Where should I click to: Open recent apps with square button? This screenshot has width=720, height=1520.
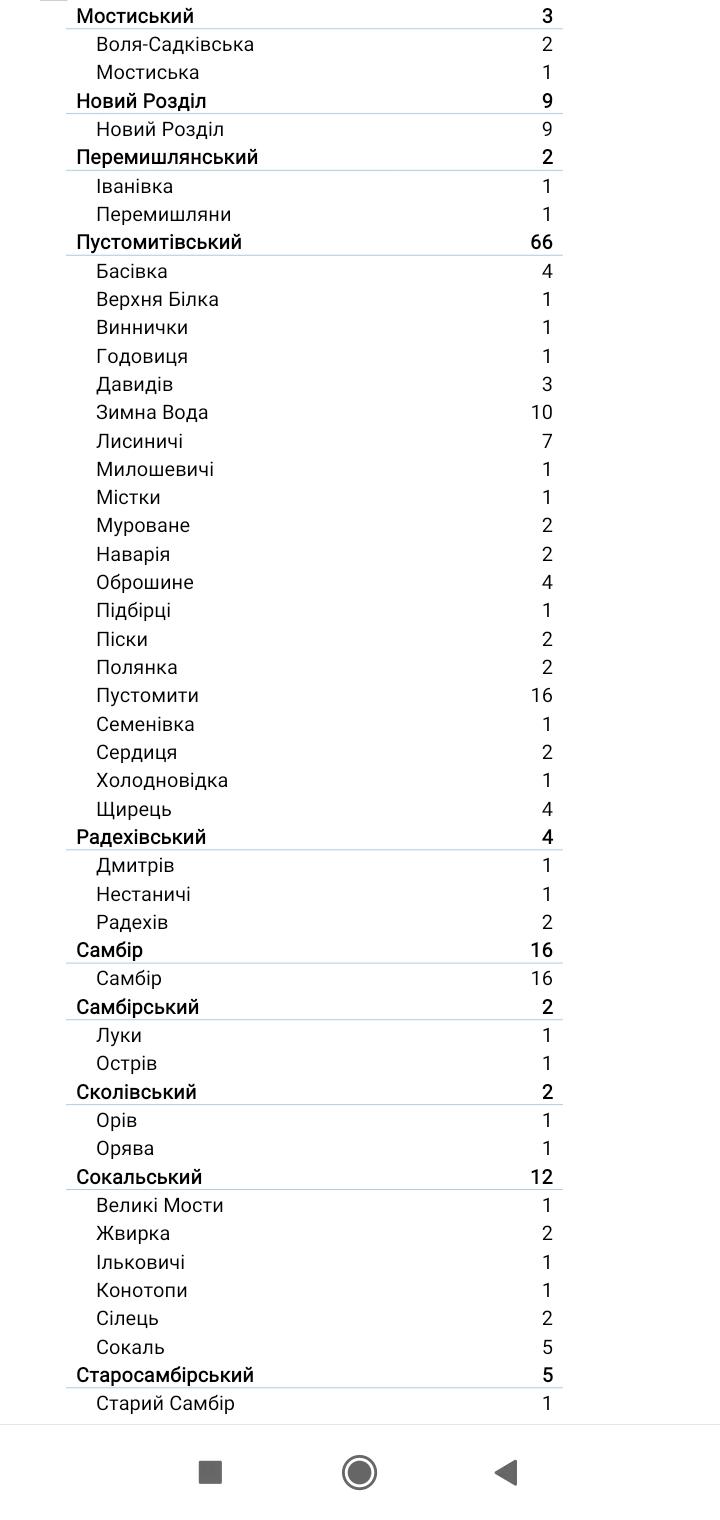pos(210,1472)
